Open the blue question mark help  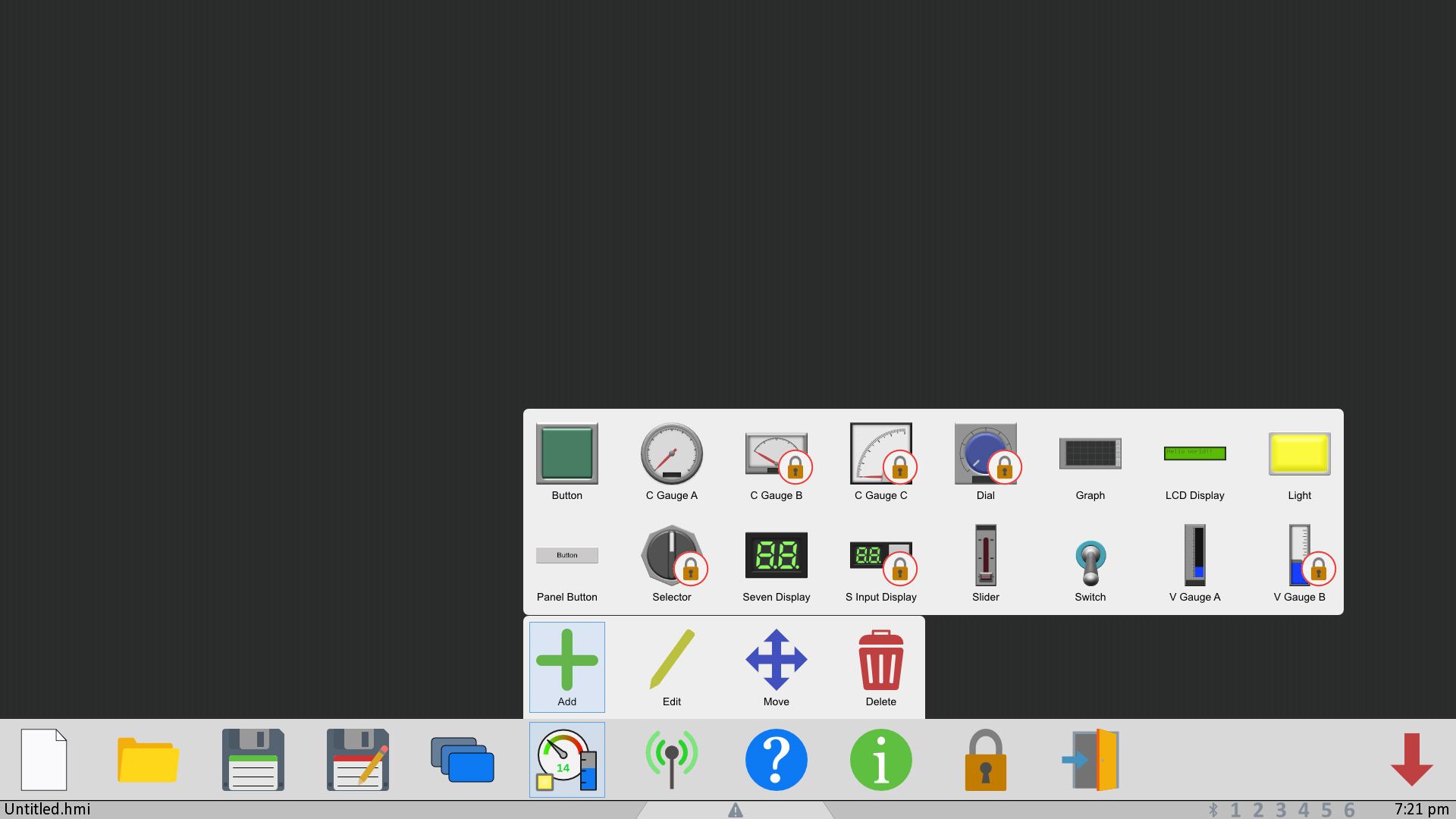pos(776,759)
